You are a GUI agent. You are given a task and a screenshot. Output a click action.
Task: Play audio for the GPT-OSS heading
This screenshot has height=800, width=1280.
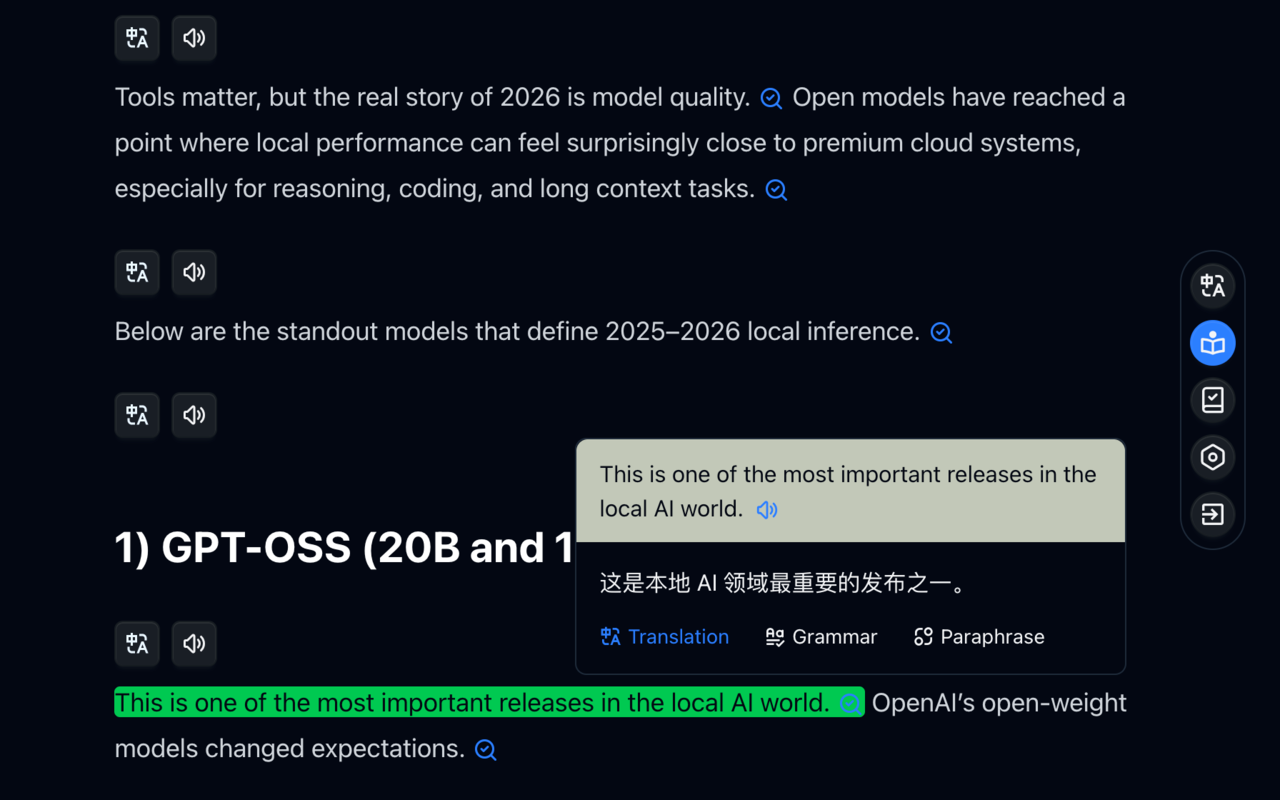(x=194, y=415)
